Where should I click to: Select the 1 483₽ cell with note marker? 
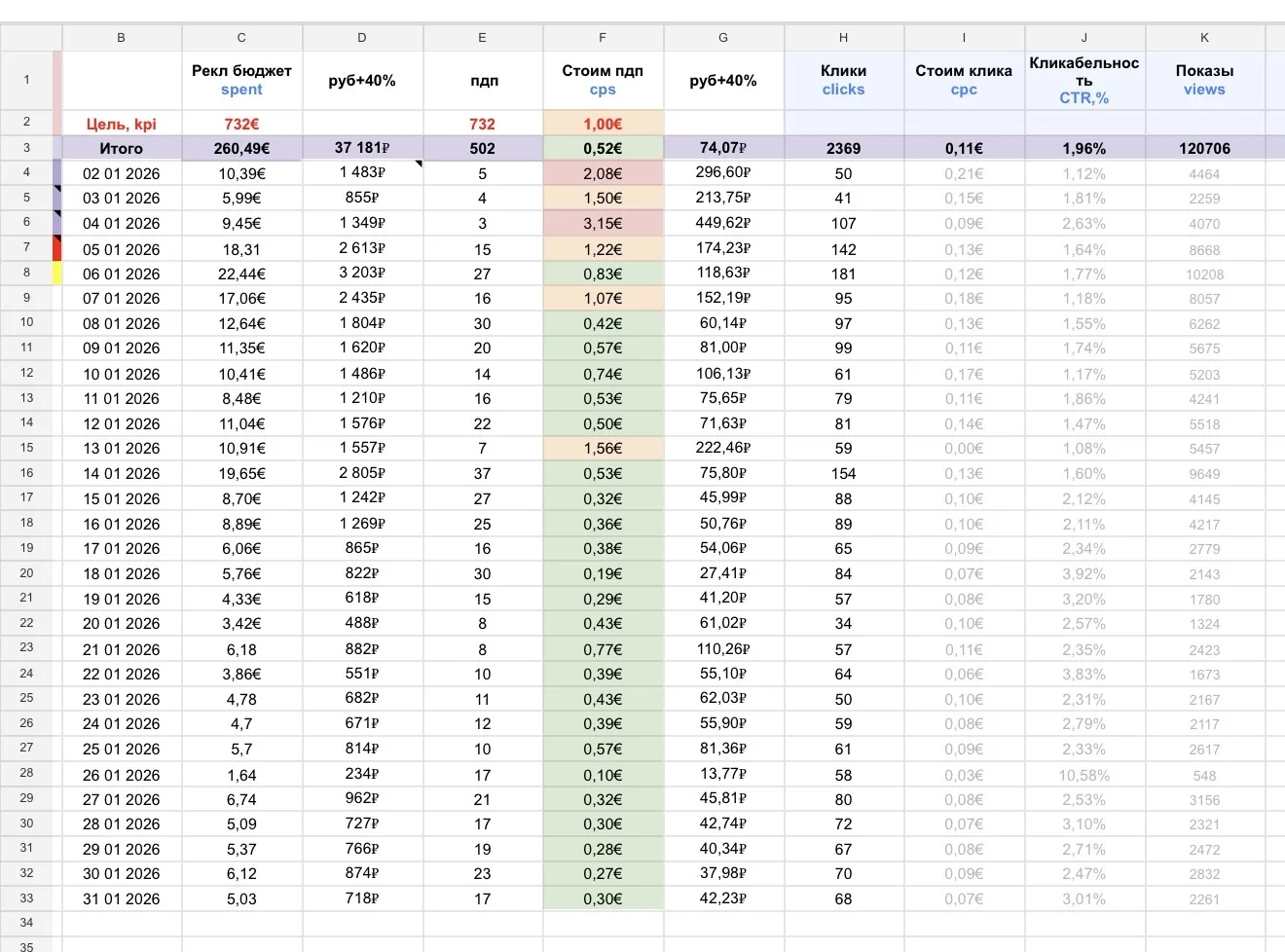[362, 173]
